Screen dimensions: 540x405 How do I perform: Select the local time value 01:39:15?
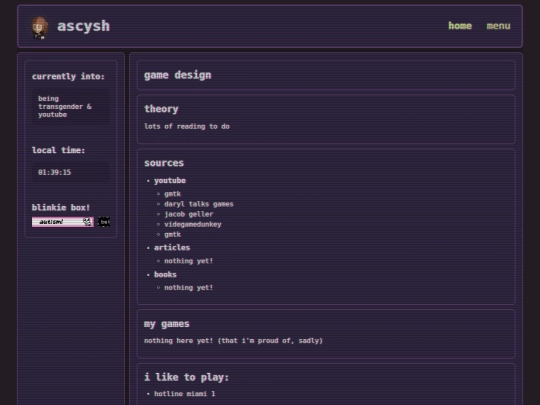(54, 172)
